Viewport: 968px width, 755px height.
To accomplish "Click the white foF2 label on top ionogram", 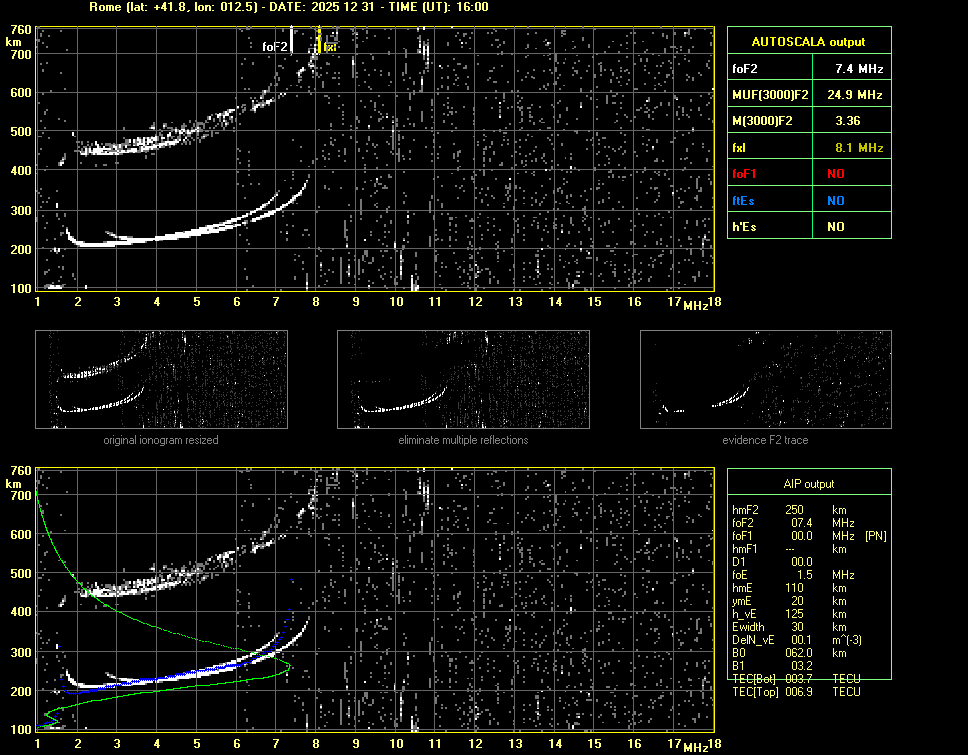I will click(276, 46).
